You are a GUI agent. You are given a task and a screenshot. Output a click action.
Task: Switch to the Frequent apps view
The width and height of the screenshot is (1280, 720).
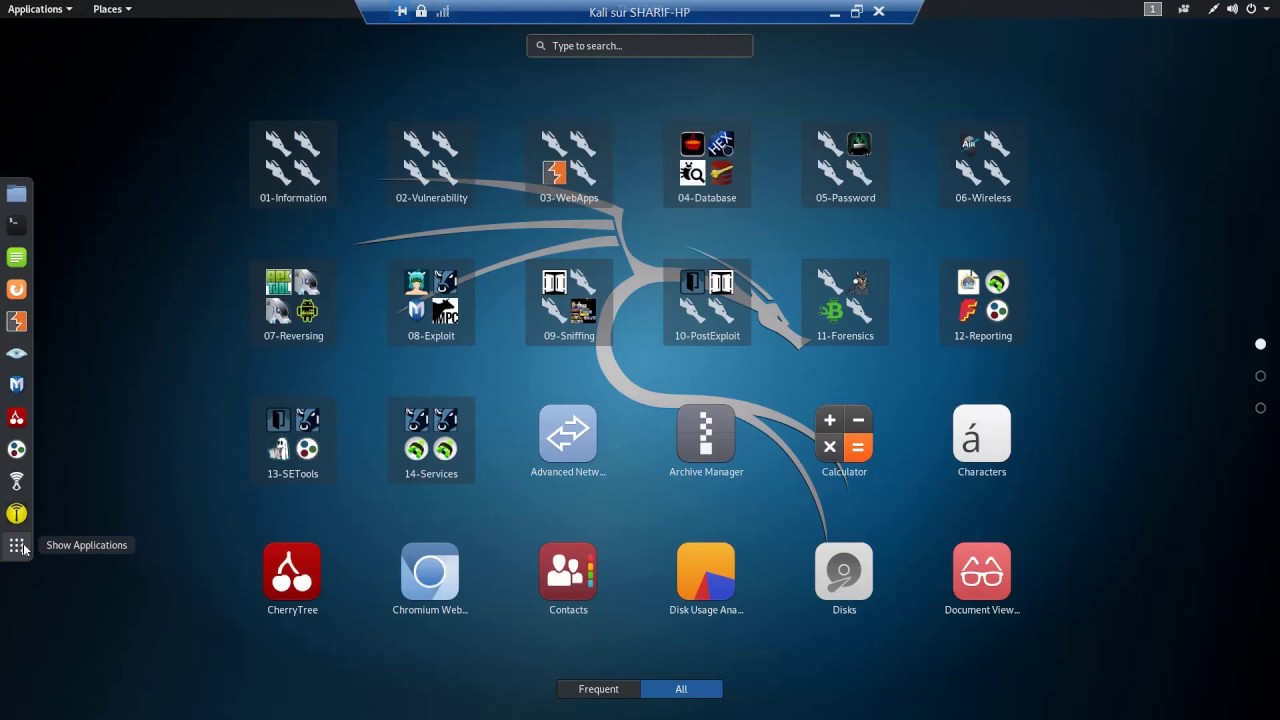tap(599, 689)
